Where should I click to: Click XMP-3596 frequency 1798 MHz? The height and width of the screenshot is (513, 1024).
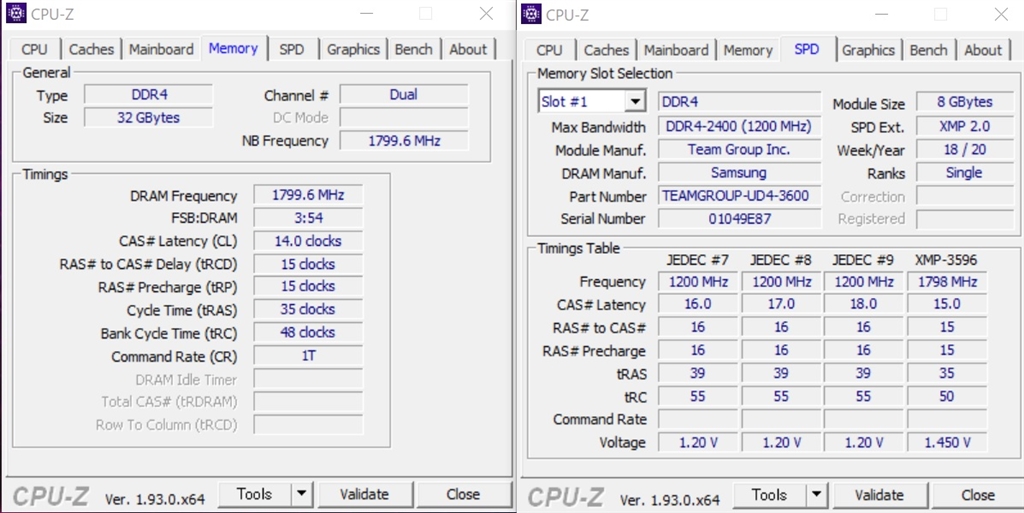pos(947,282)
